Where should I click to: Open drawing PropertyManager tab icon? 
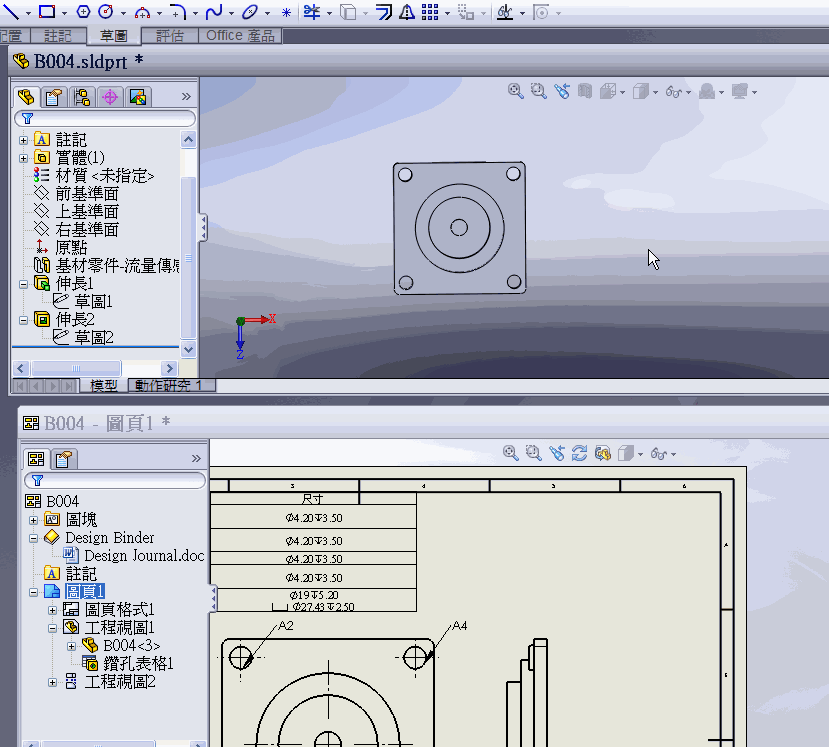click(64, 459)
